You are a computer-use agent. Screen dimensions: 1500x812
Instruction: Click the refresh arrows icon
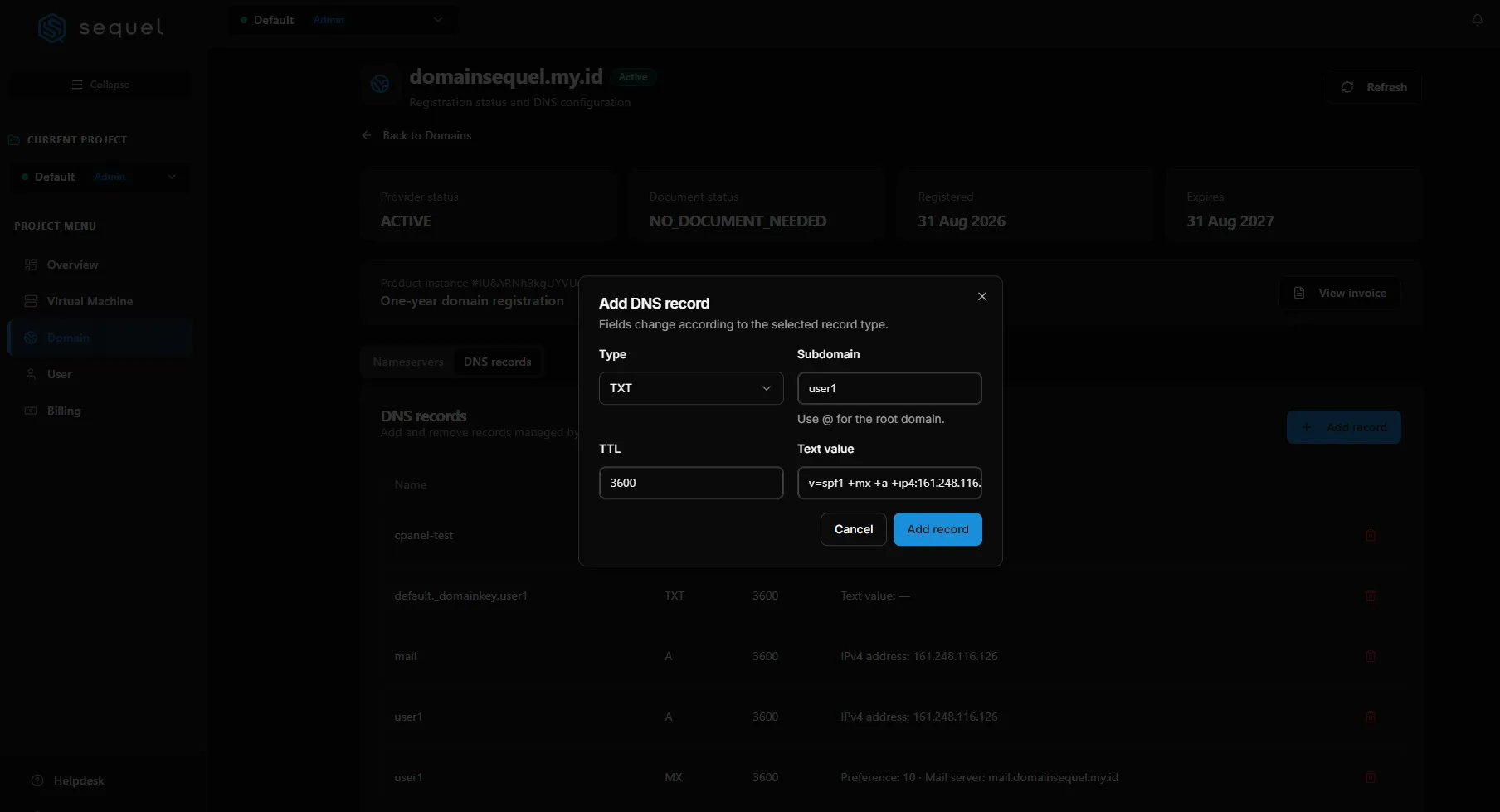point(1347,87)
